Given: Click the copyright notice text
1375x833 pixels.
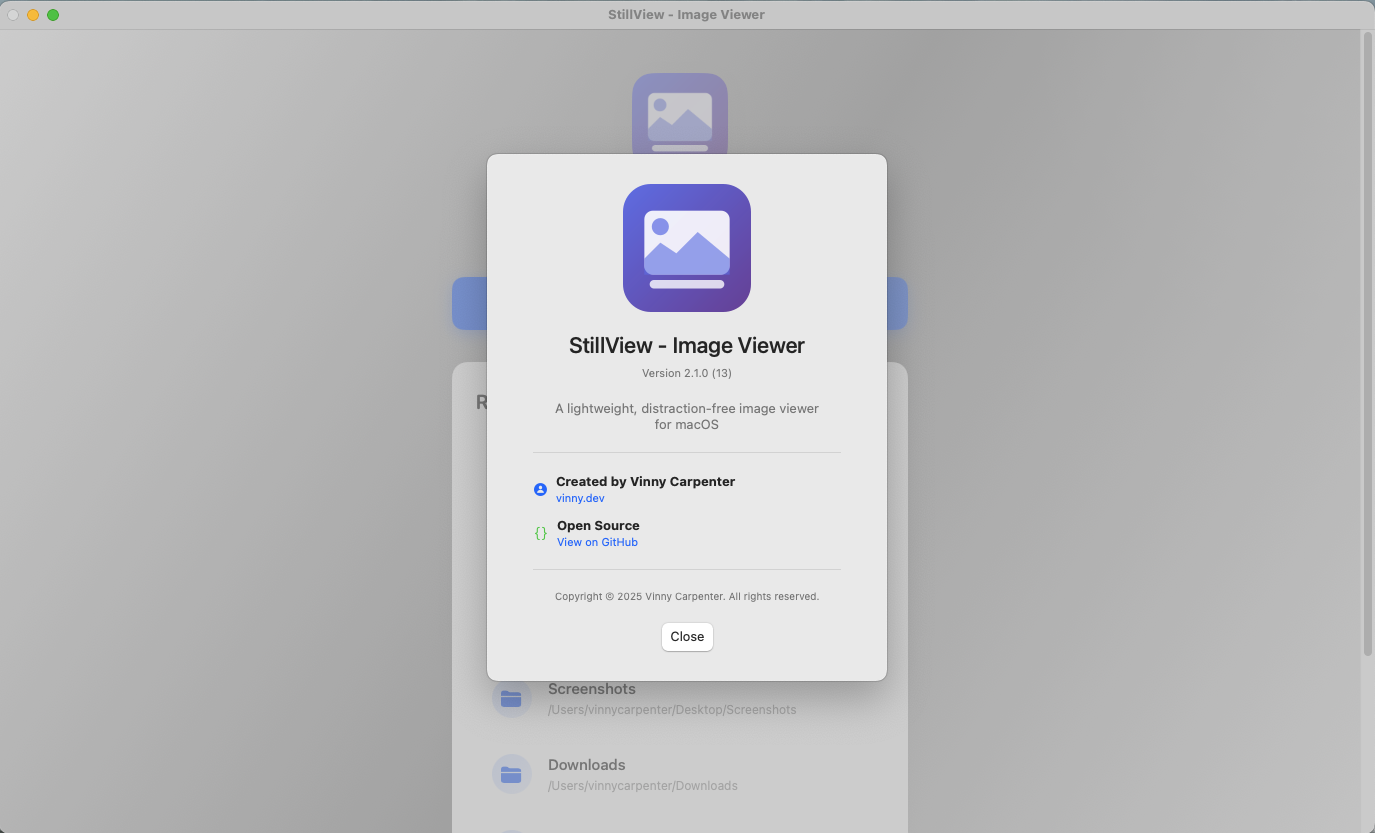Looking at the screenshot, I should point(687,596).
